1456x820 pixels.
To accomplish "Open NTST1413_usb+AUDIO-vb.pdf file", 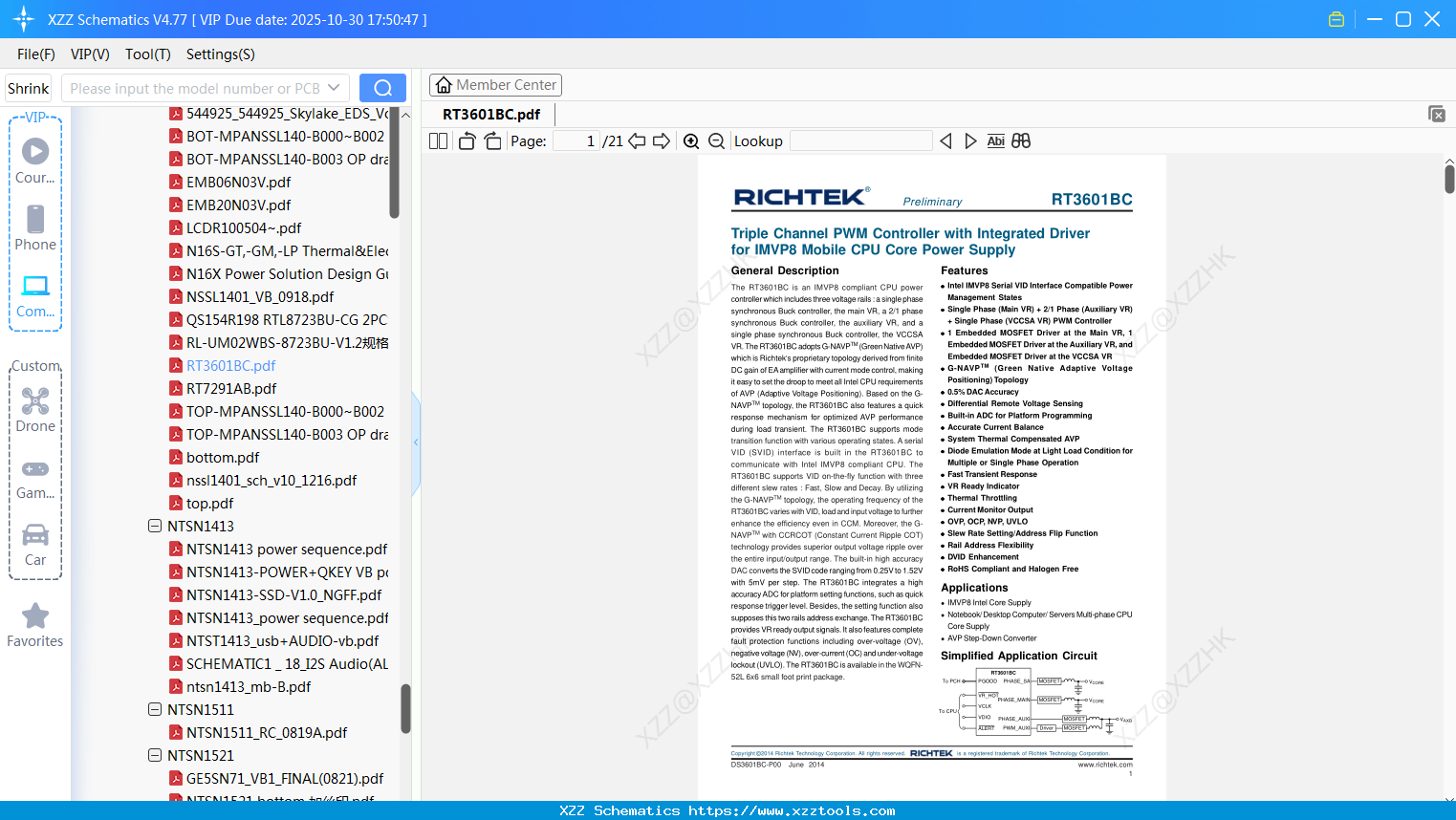I will pyautogui.click(x=282, y=640).
